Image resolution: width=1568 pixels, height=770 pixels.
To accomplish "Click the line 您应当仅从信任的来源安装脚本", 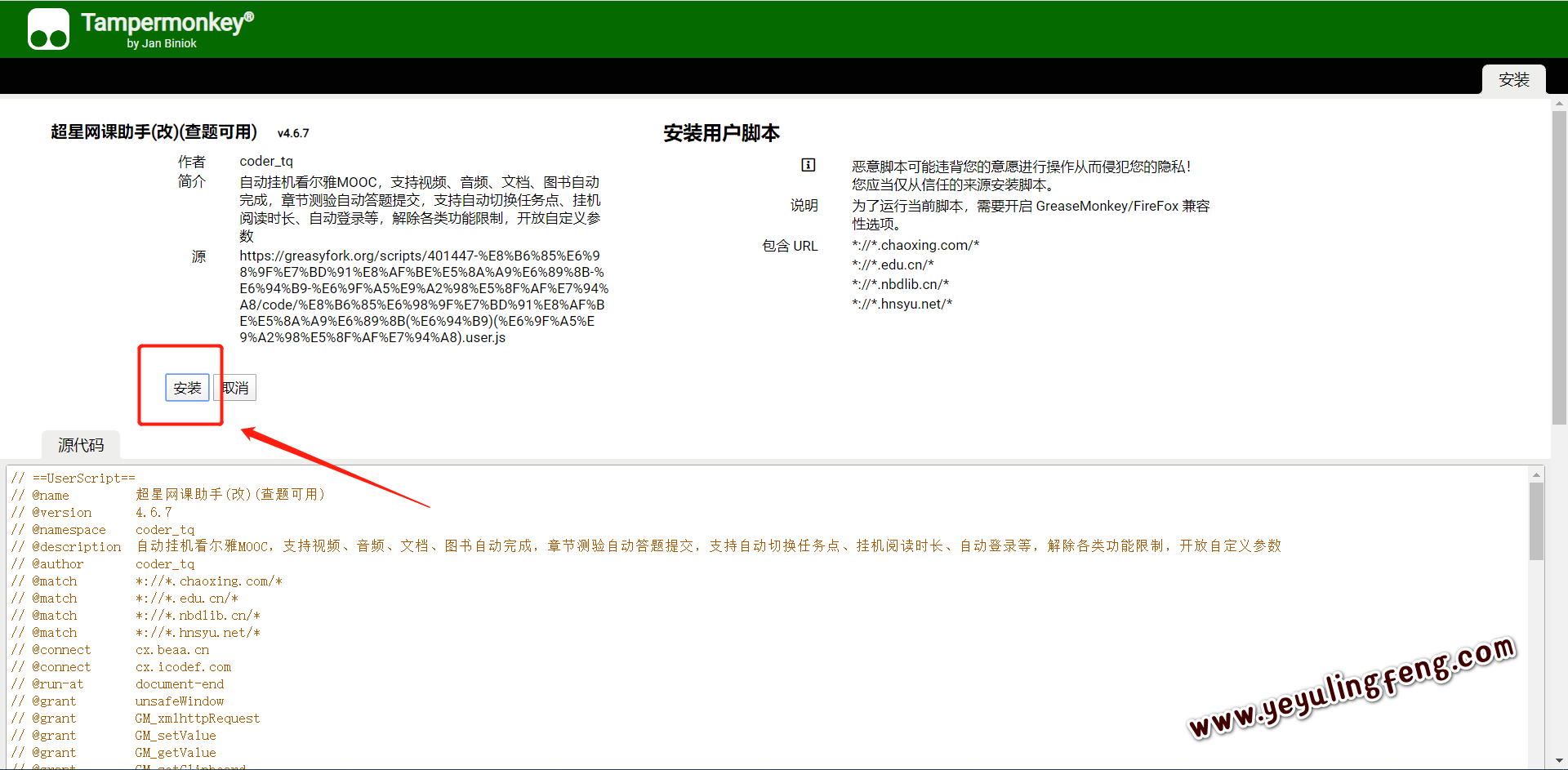I will (955, 185).
